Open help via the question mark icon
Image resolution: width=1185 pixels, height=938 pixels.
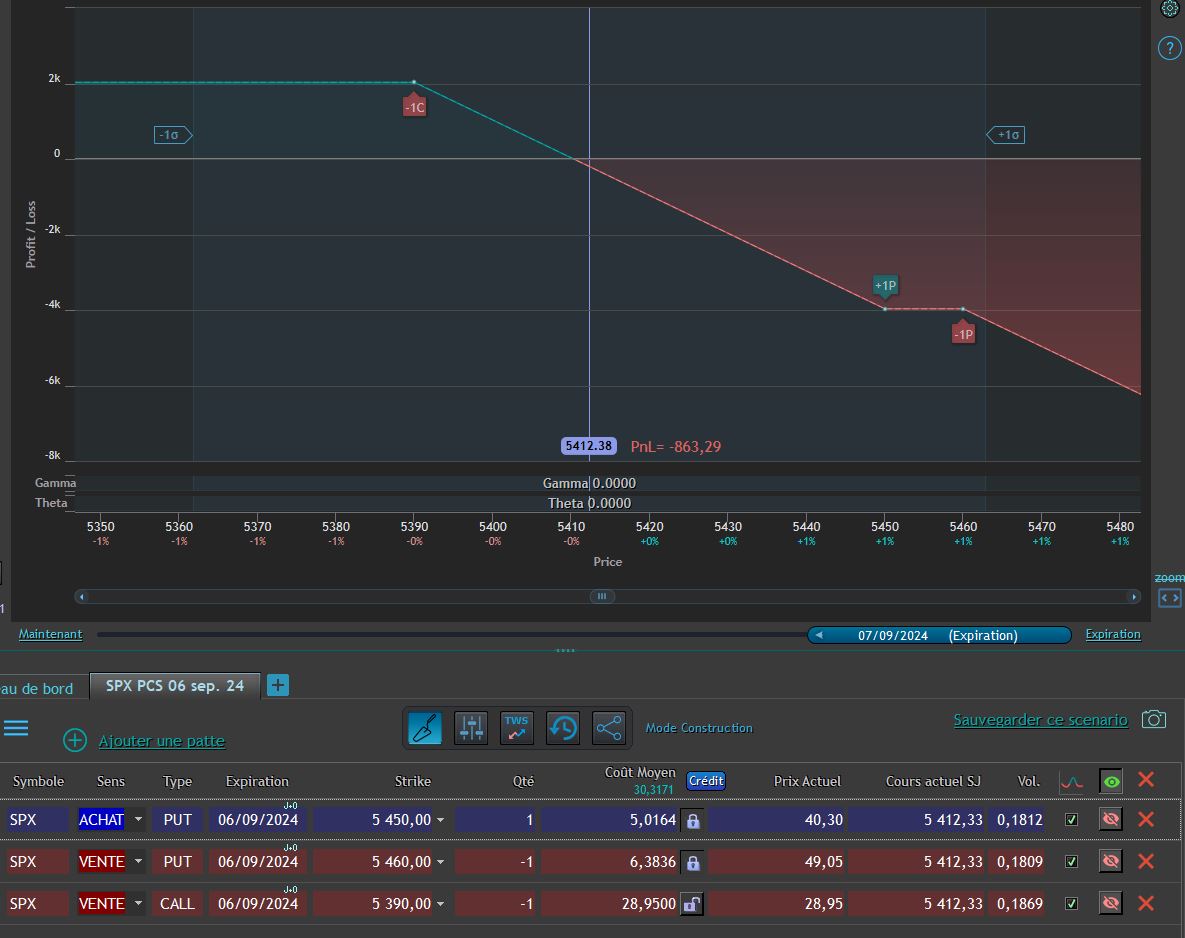click(x=1169, y=48)
